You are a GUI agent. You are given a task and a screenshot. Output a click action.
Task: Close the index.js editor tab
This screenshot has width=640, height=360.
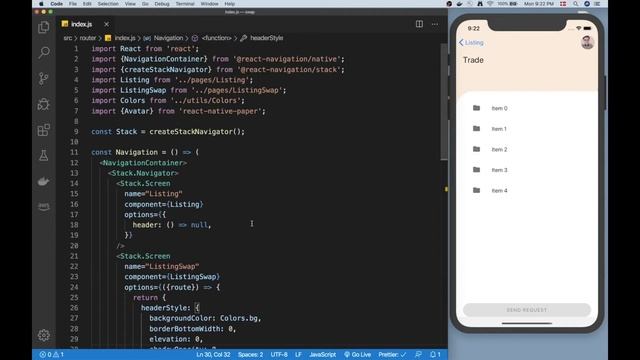(x=106, y=24)
